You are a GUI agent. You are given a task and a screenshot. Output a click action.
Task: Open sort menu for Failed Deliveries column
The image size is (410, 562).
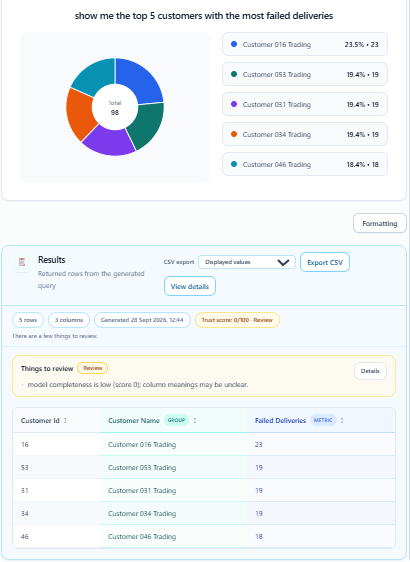point(342,420)
